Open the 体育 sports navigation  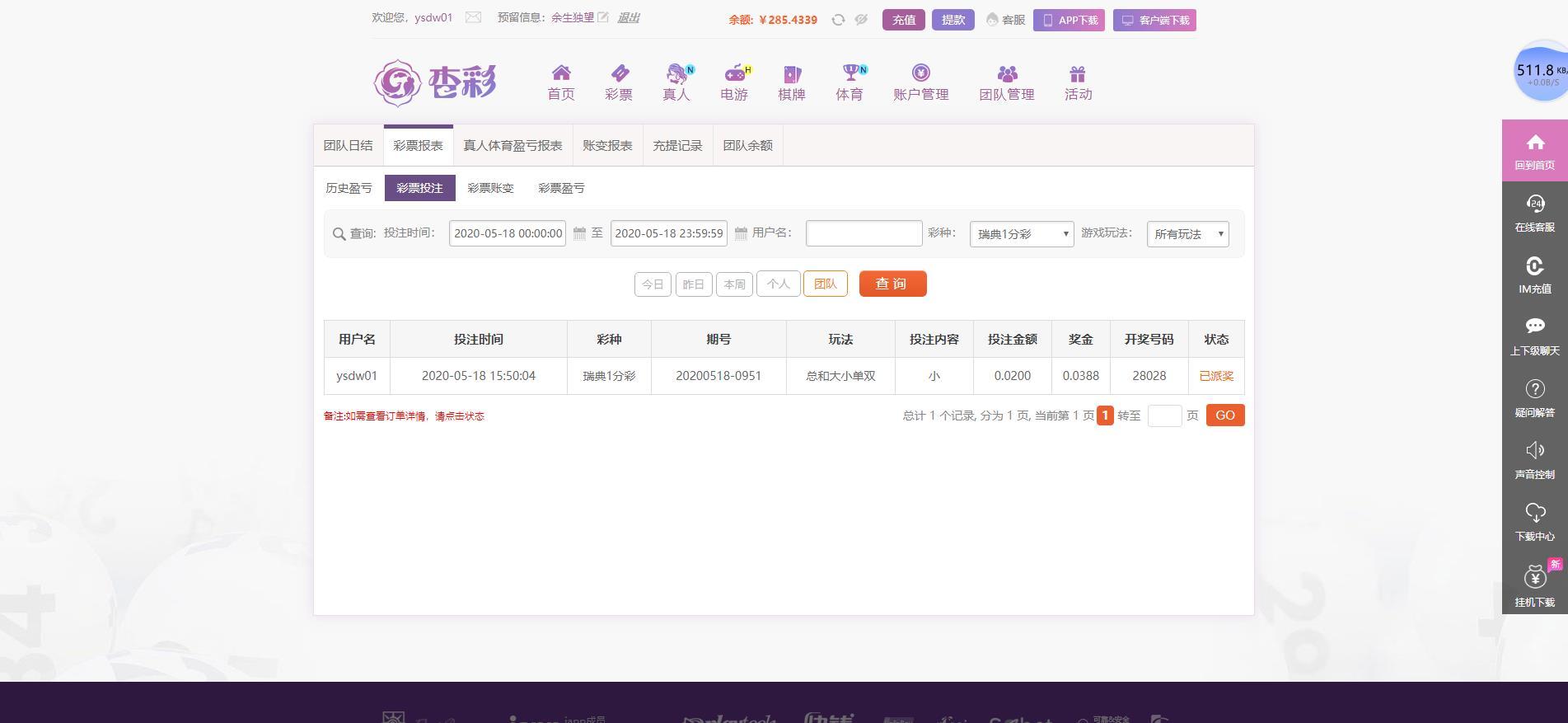[850, 82]
